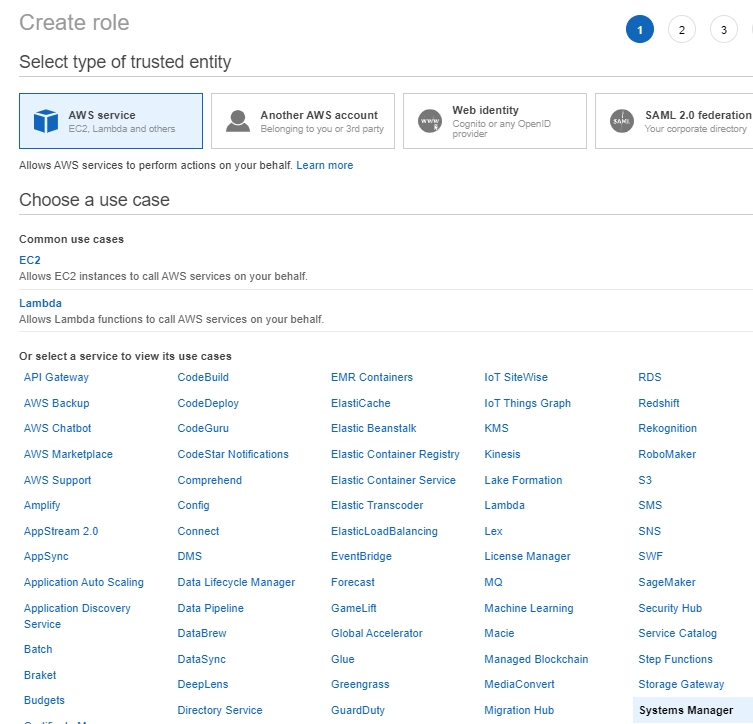Select AWS Backup service
Screen dimensions: 753x724
(57, 403)
